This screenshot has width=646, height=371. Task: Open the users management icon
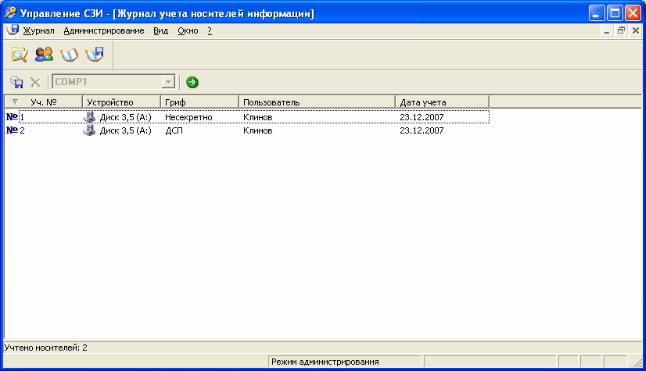click(x=44, y=55)
